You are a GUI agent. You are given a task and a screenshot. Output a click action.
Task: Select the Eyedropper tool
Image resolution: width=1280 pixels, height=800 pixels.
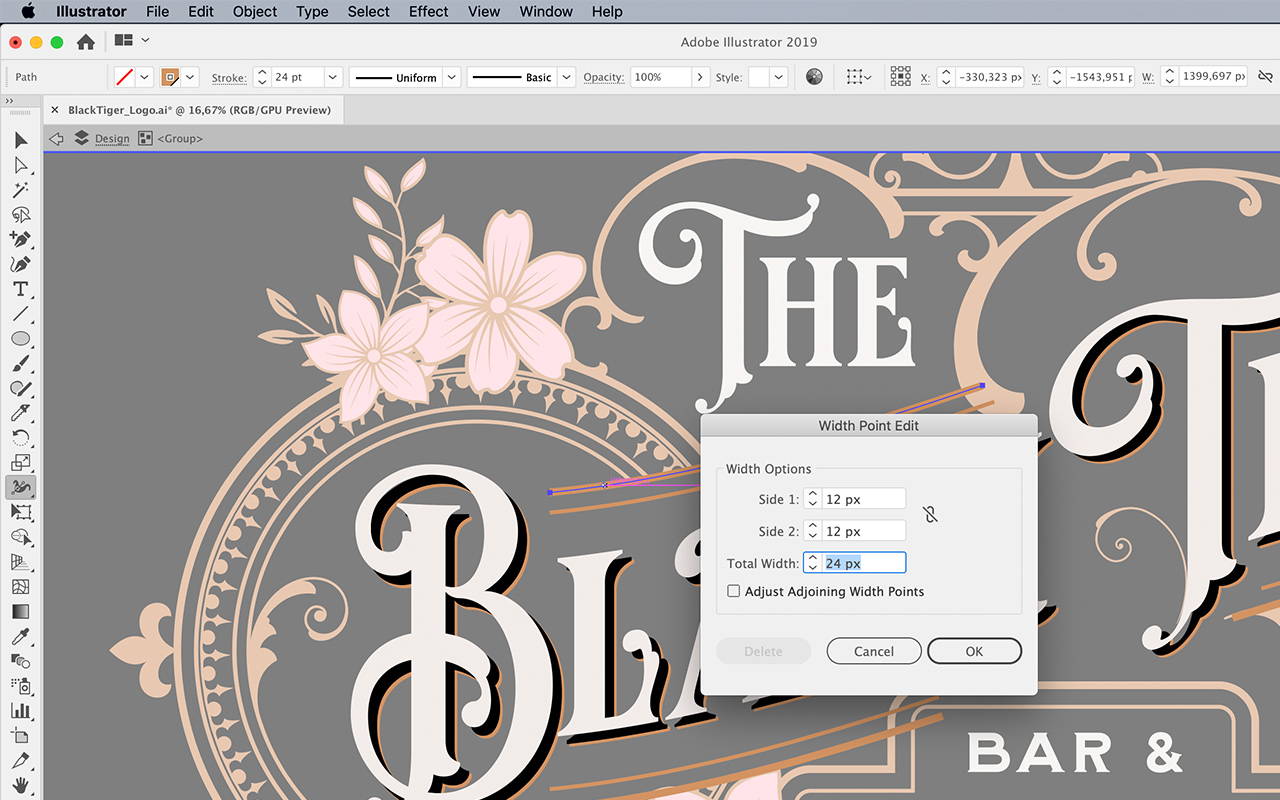click(x=20, y=636)
